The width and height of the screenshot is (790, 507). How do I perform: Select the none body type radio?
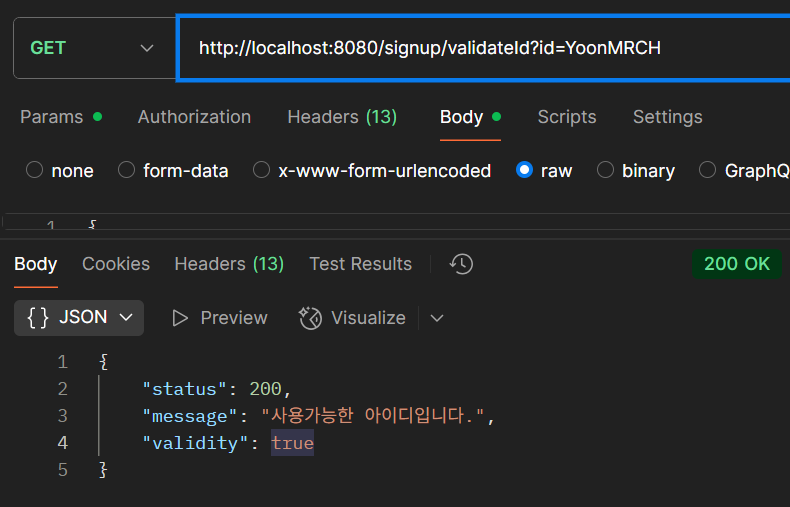click(34, 170)
